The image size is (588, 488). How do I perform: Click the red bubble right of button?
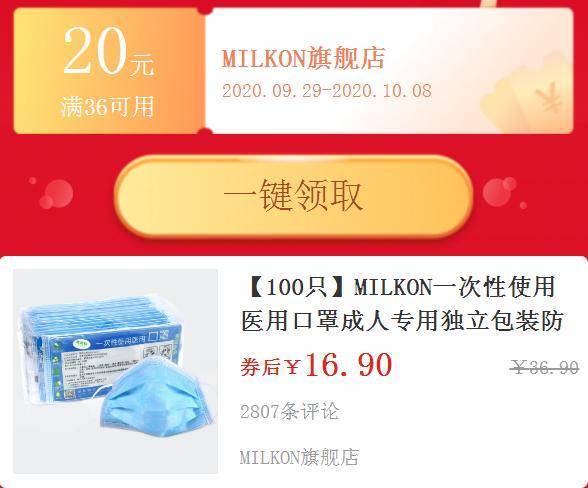[x=500, y=191]
